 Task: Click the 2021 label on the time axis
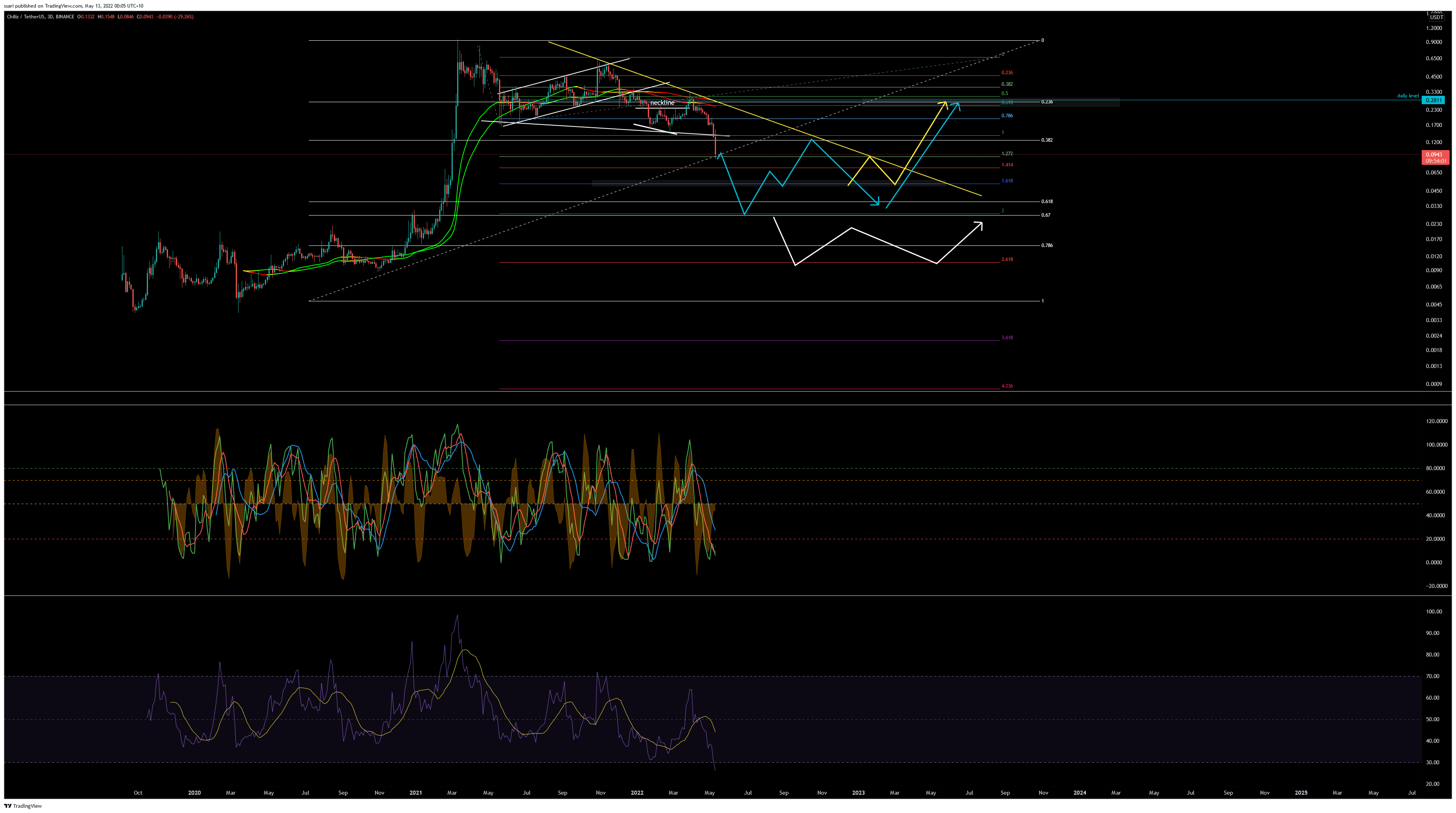point(416,793)
